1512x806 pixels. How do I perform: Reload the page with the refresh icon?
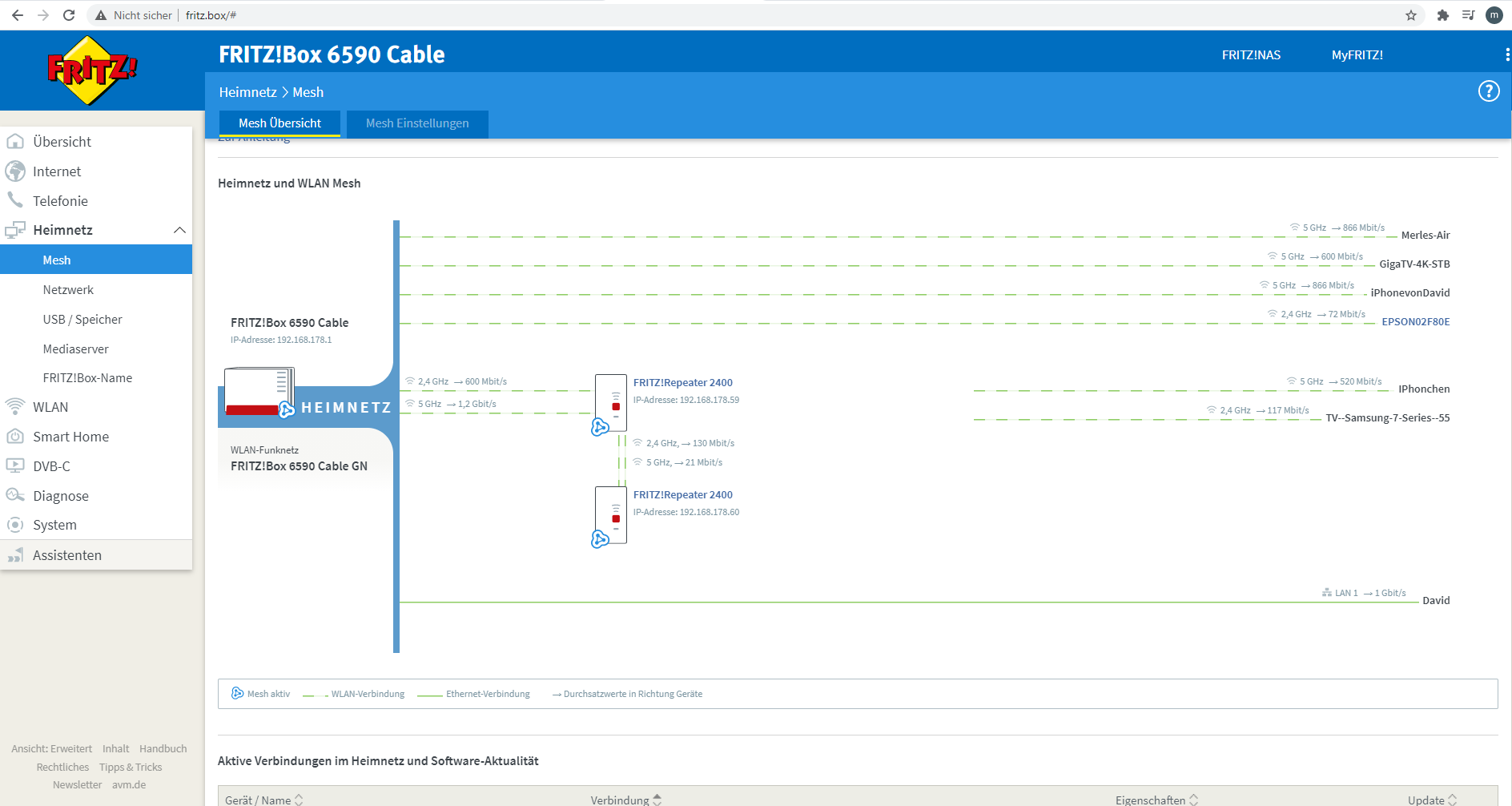69,15
